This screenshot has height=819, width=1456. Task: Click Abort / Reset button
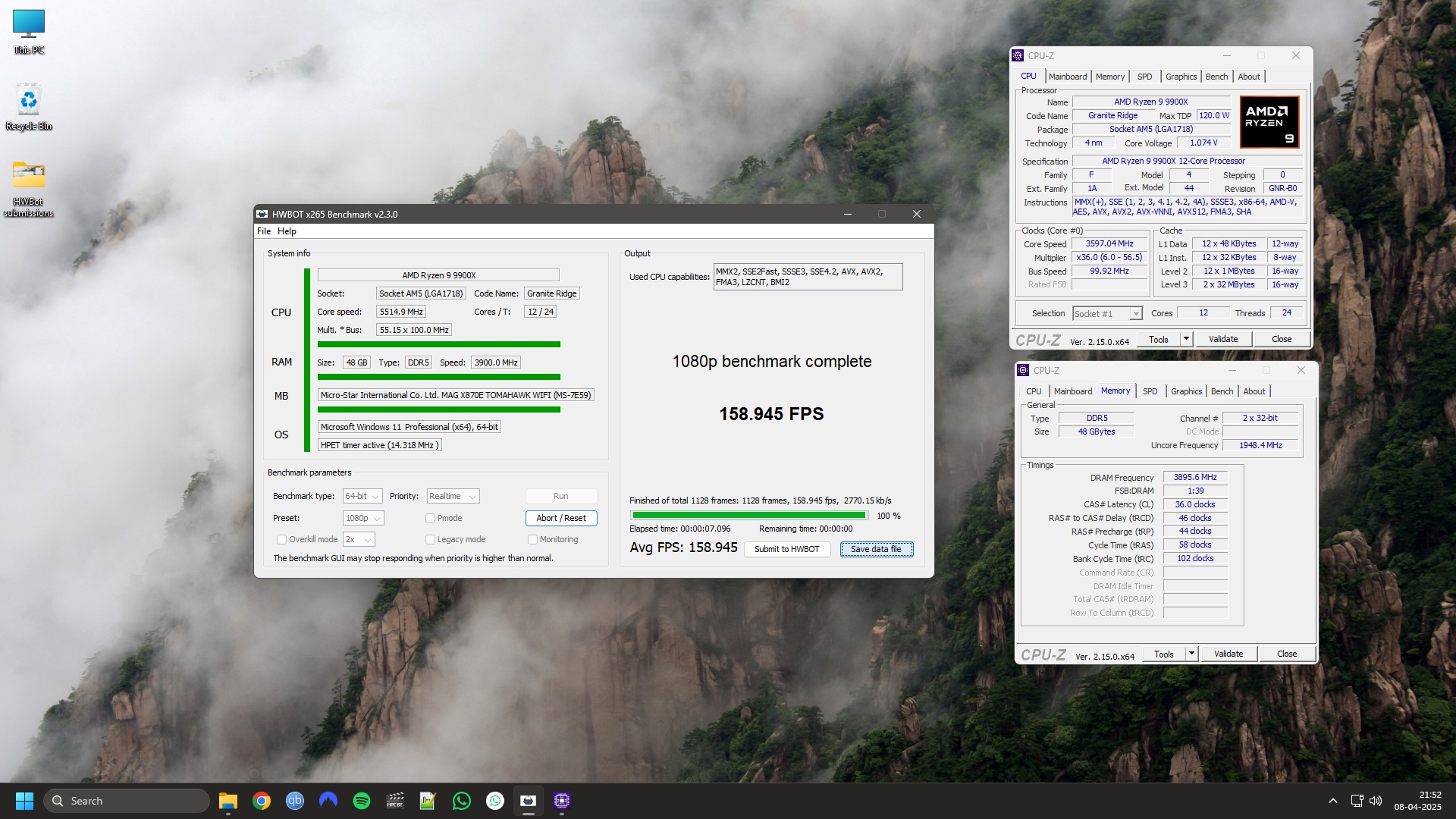click(561, 518)
